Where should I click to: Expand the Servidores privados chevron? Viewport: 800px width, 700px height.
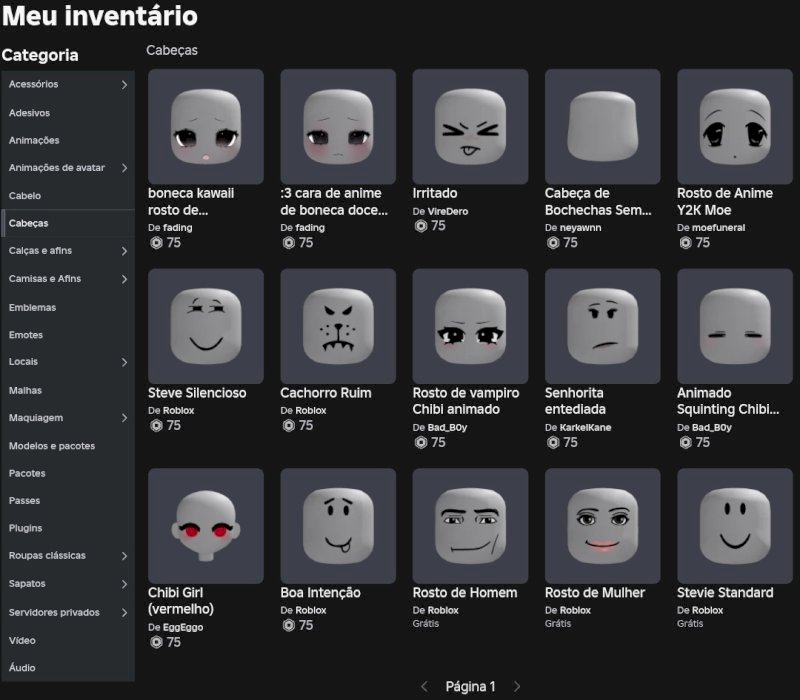point(124,613)
